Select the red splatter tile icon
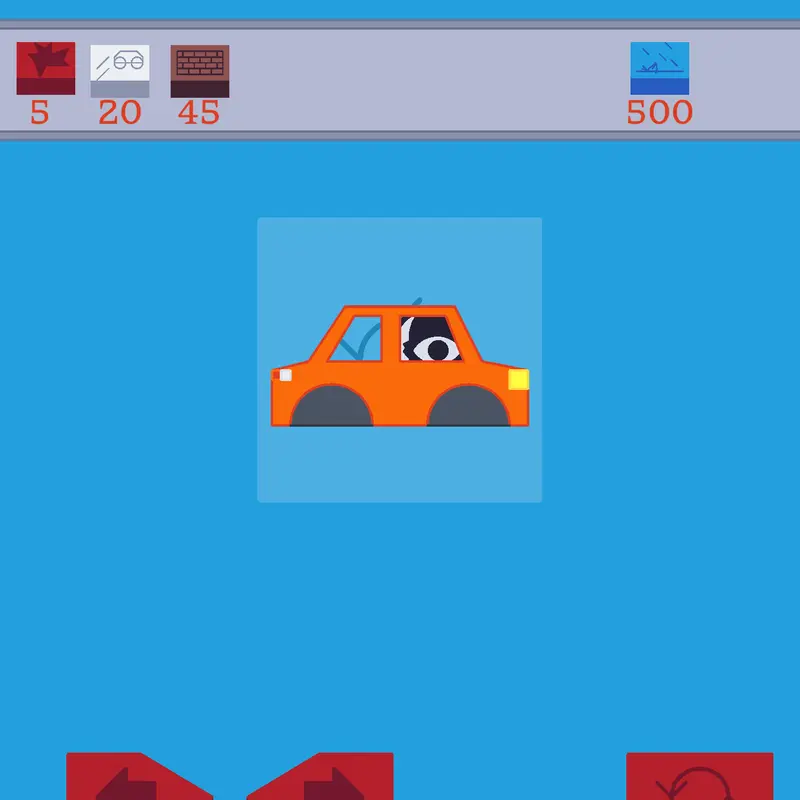Screen dimensions: 800x800 pyautogui.click(x=46, y=68)
